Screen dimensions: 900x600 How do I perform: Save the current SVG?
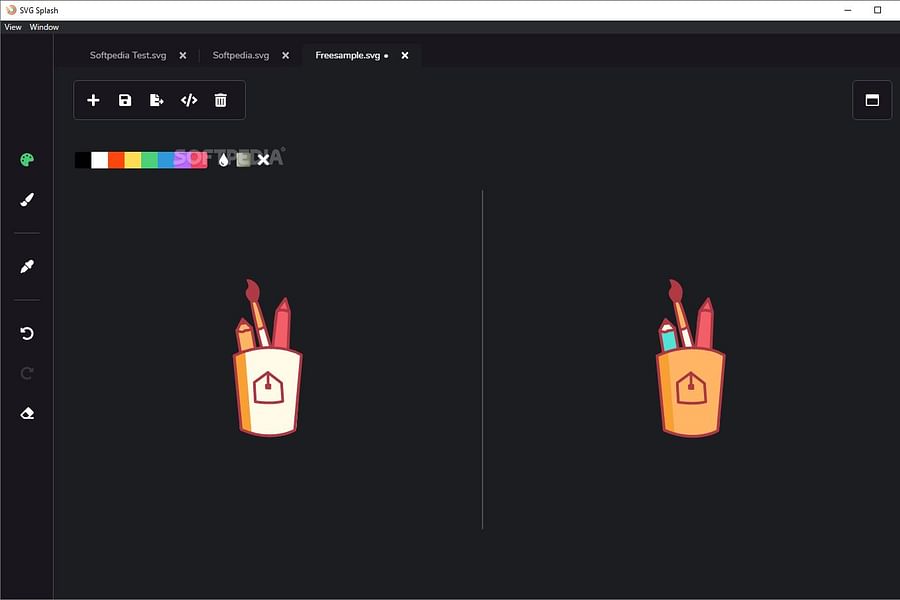[124, 100]
